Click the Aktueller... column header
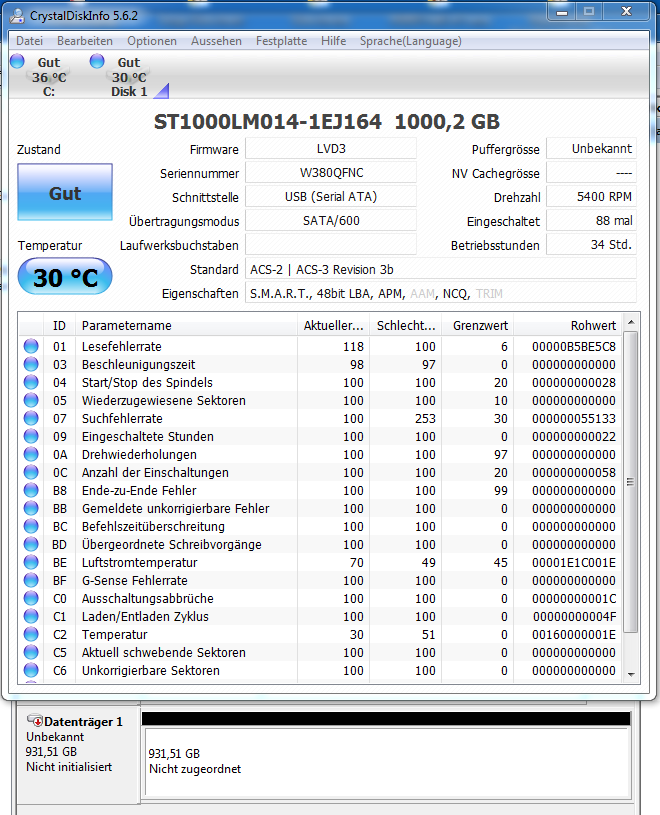Image resolution: width=660 pixels, height=815 pixels. point(333,325)
